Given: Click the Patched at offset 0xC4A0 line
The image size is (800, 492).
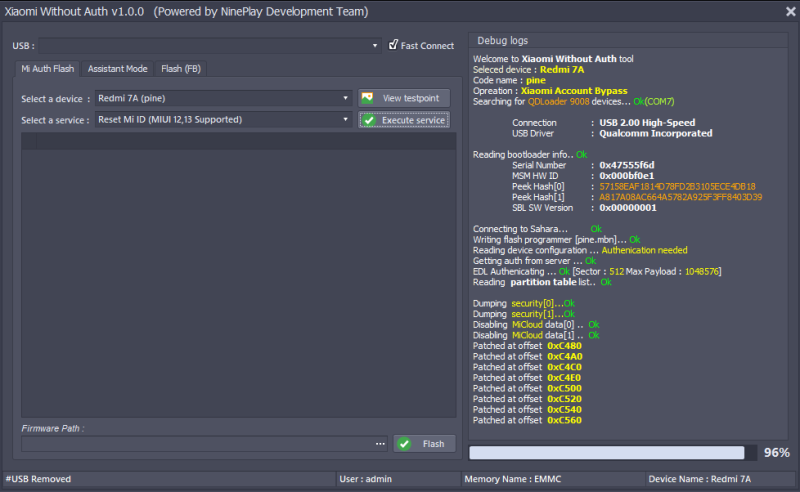Looking at the screenshot, I should (528, 356).
